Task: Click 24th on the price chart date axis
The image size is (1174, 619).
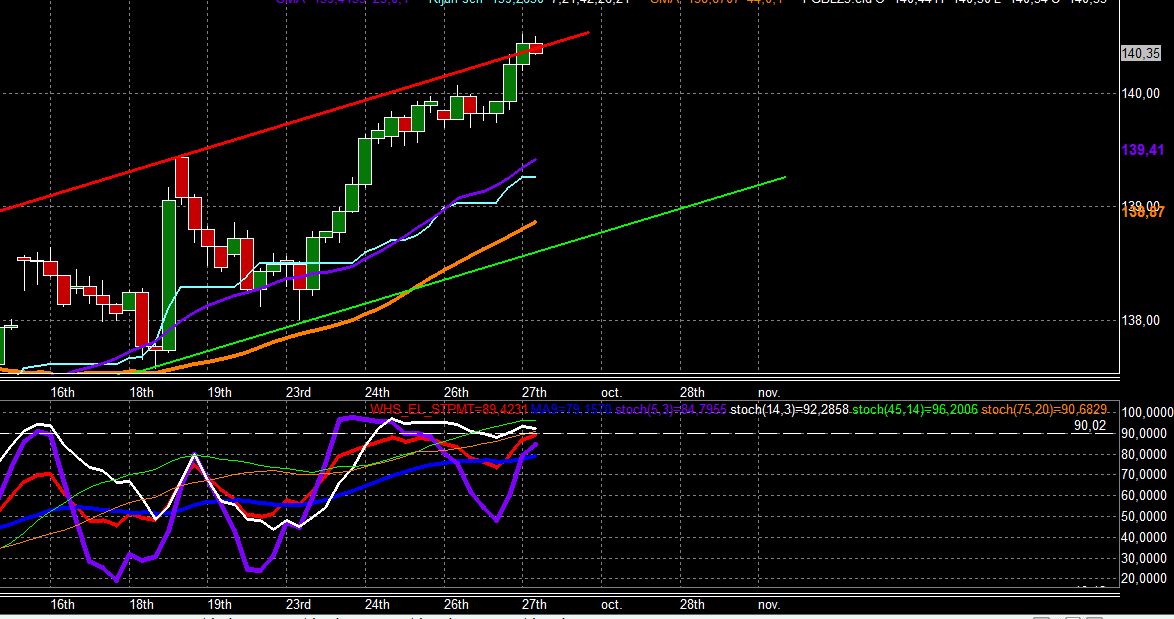Action: (x=377, y=392)
